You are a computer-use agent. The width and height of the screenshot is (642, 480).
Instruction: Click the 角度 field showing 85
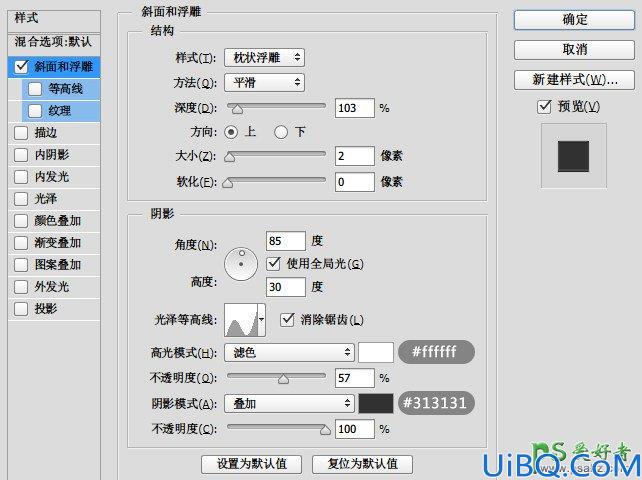(286, 241)
